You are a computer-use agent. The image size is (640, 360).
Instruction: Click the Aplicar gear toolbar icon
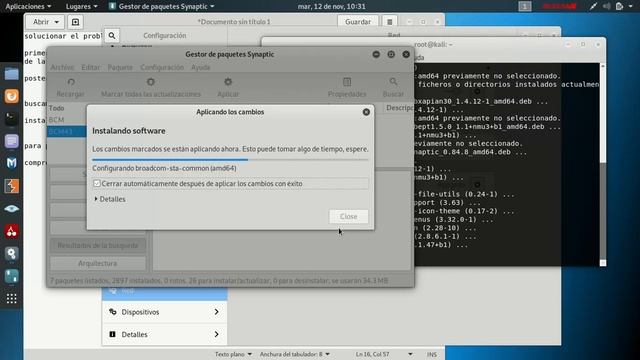[x=228, y=82]
